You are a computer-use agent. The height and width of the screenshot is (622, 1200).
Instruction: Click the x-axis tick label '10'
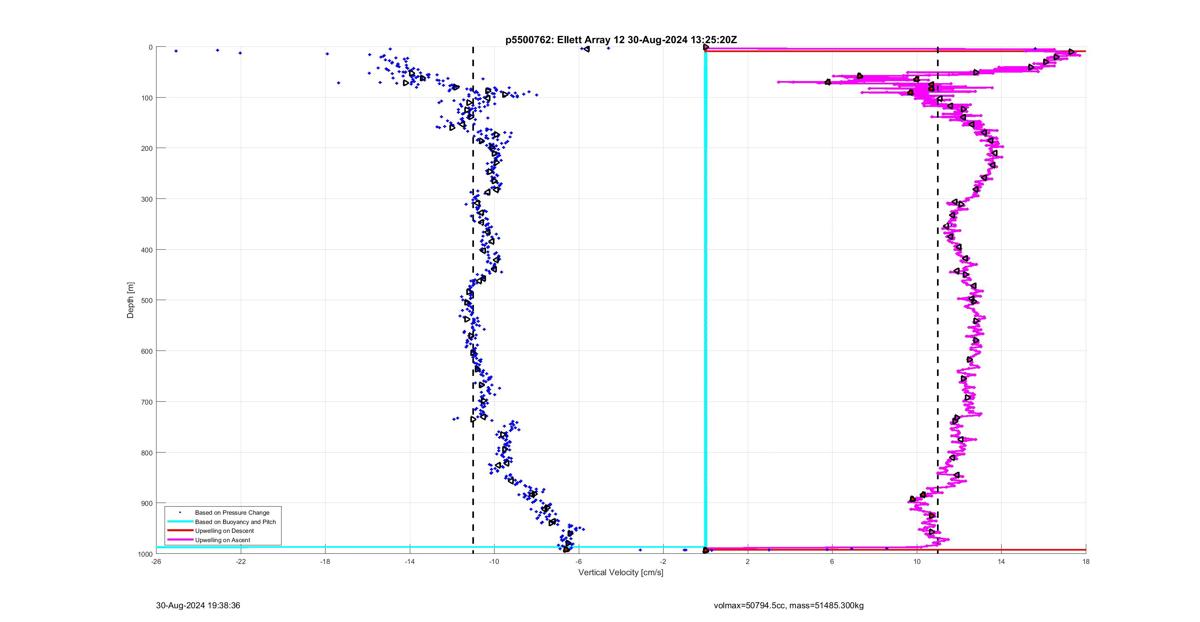pos(917,561)
